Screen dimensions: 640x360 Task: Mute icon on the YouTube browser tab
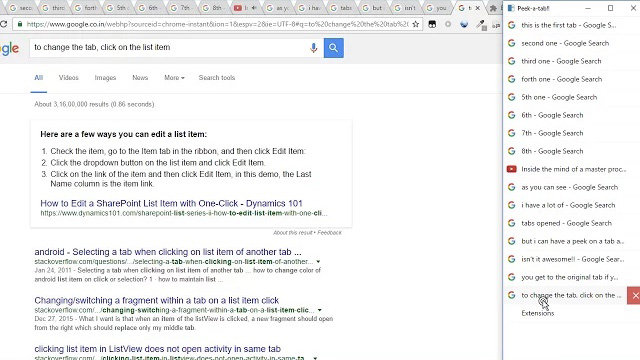click(254, 8)
